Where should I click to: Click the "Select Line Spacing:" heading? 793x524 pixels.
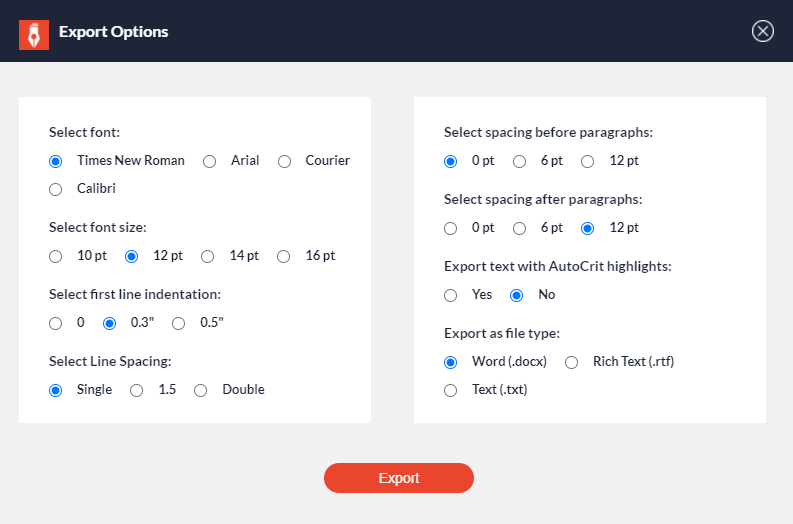tap(110, 362)
